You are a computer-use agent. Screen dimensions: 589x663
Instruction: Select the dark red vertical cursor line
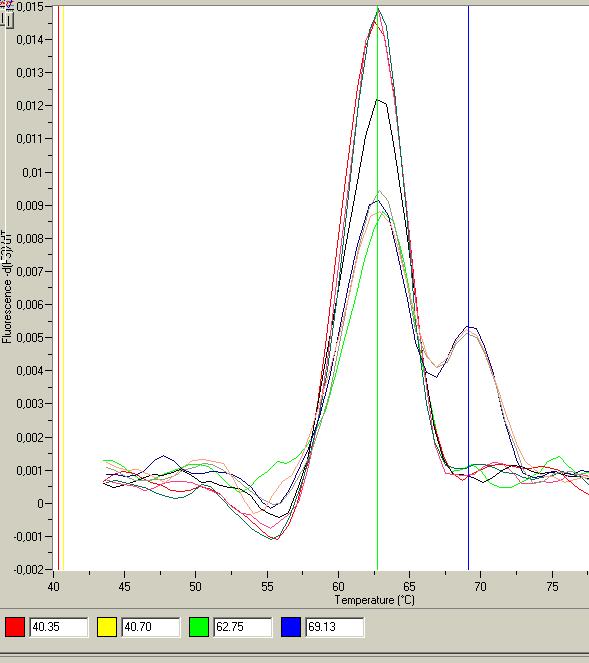(x=58, y=288)
